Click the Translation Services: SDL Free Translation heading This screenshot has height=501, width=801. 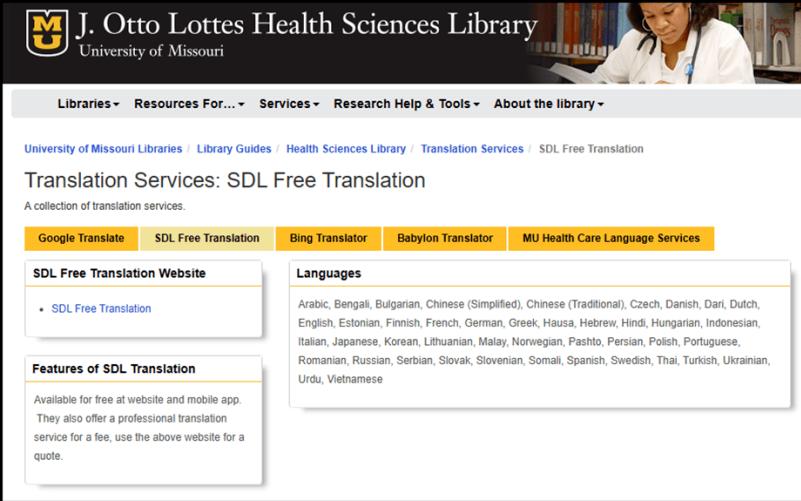pyautogui.click(x=225, y=181)
